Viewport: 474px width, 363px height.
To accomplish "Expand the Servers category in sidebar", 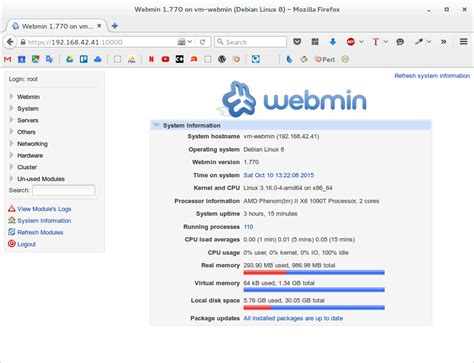I will pos(11,120).
